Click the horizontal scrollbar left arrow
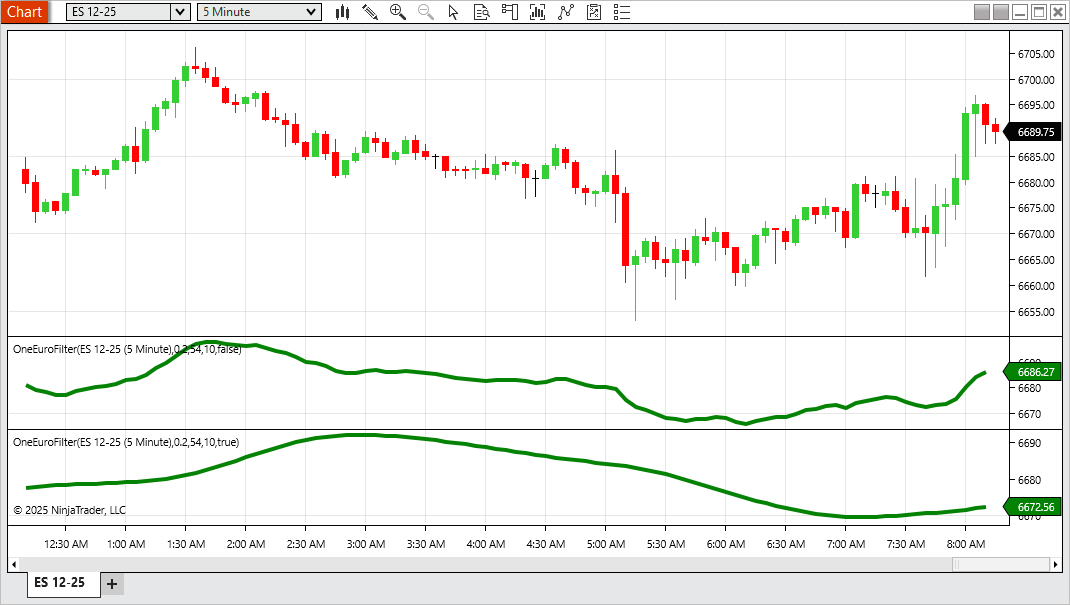1070x605 pixels. tap(17, 564)
